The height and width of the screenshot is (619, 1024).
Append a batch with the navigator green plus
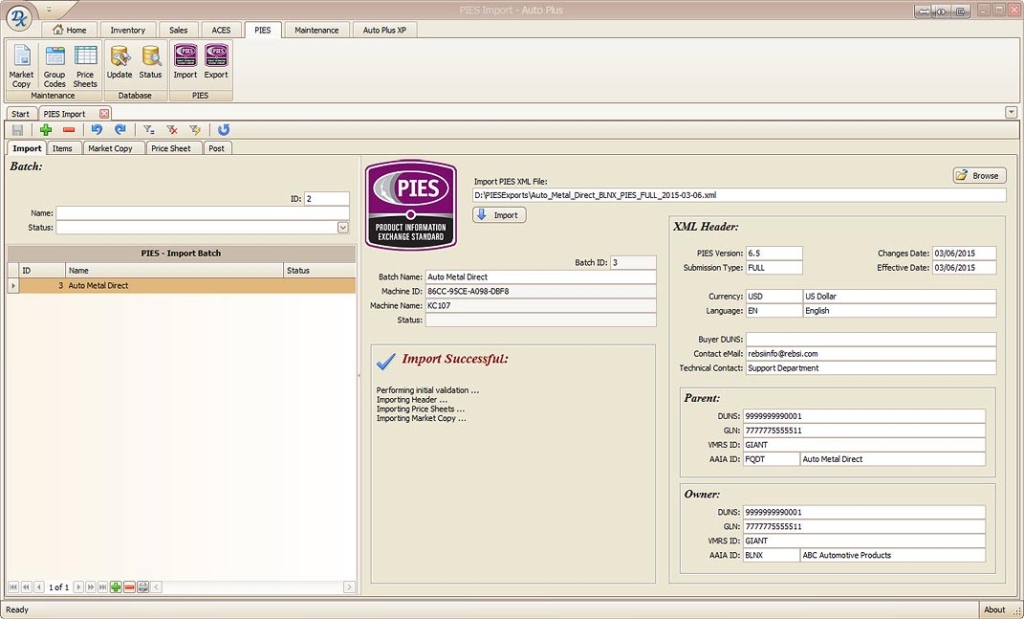116,587
